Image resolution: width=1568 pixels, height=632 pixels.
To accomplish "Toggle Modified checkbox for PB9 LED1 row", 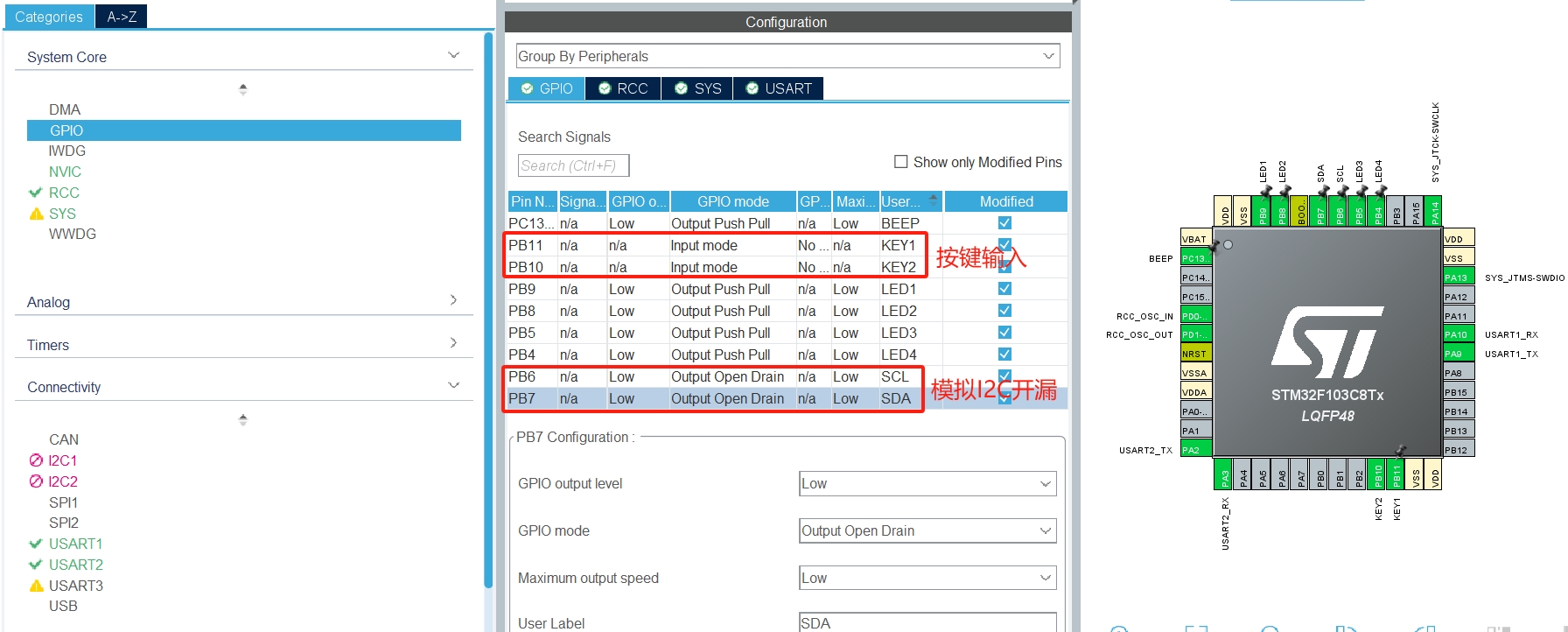I will point(1004,289).
